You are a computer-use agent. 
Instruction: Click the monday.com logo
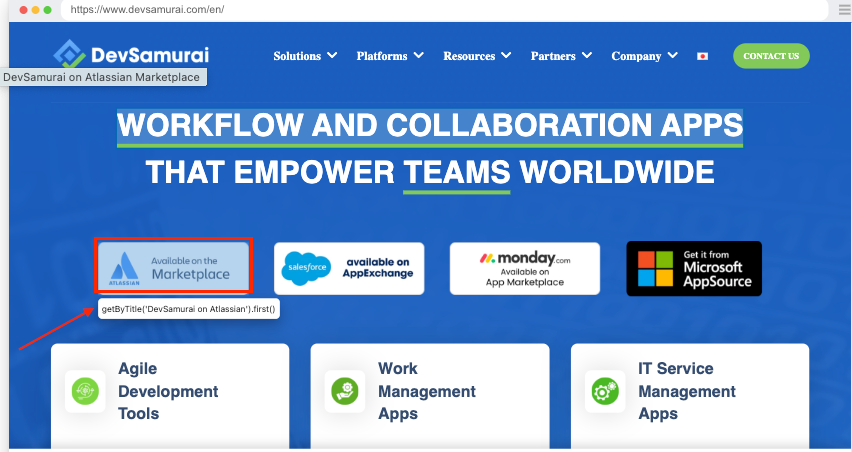(x=524, y=259)
